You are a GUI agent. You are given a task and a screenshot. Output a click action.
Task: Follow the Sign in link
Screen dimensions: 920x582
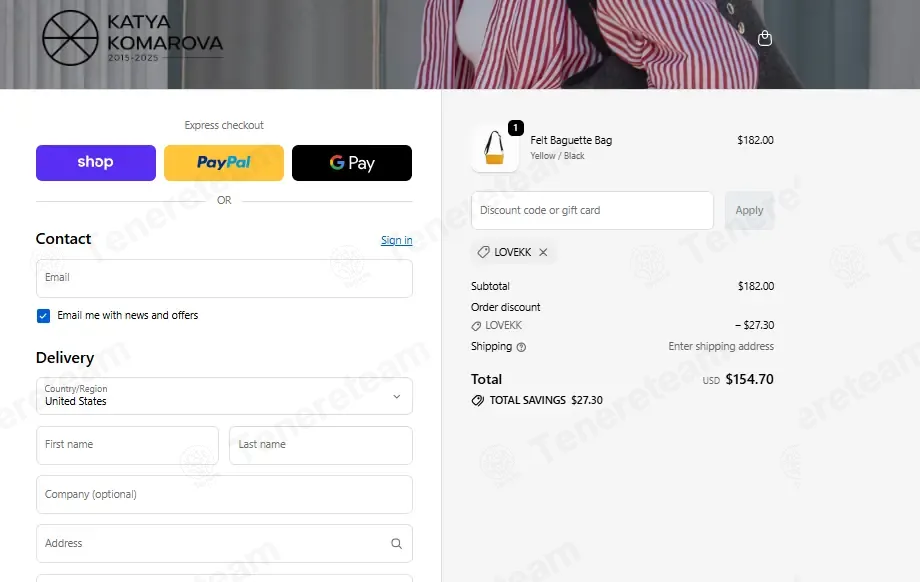coord(397,240)
